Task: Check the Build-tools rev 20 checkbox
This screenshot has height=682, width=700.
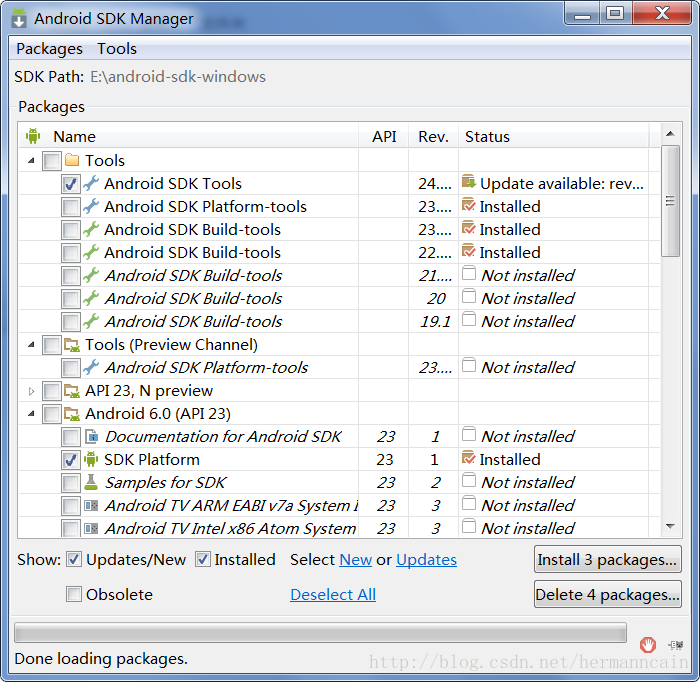Action: tap(71, 299)
